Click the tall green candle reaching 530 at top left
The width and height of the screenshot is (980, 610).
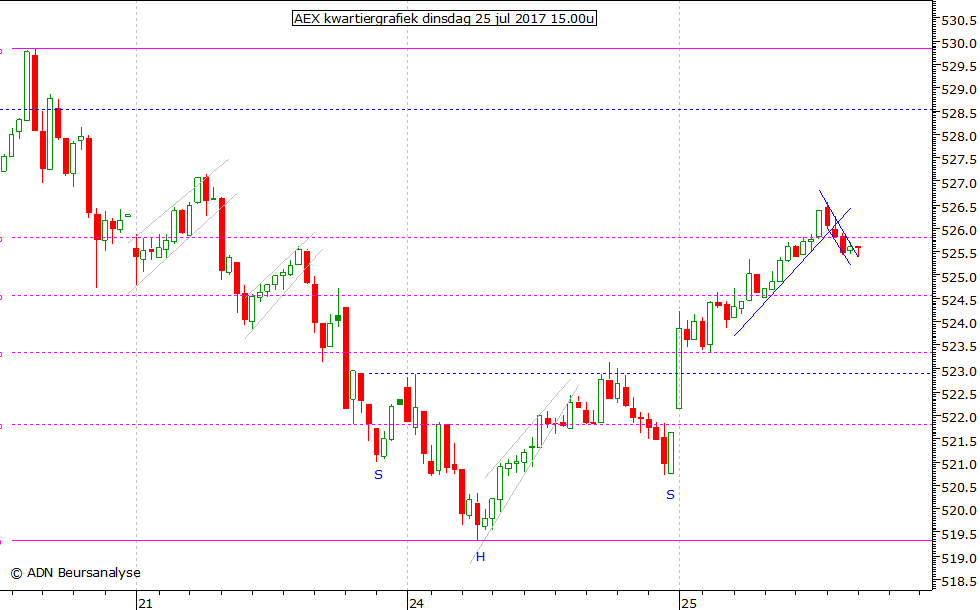coord(27,86)
